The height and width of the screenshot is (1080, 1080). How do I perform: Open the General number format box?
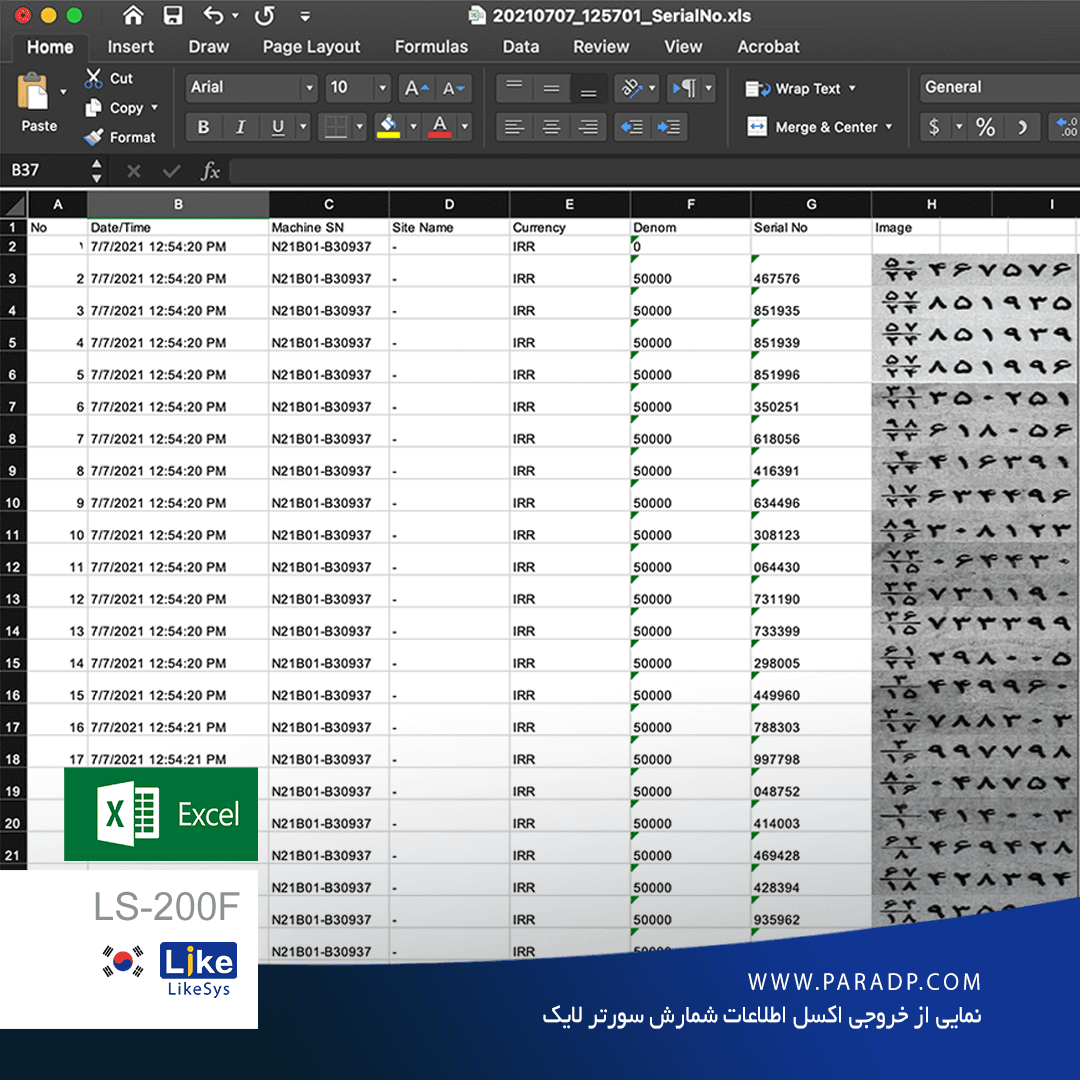tap(999, 87)
